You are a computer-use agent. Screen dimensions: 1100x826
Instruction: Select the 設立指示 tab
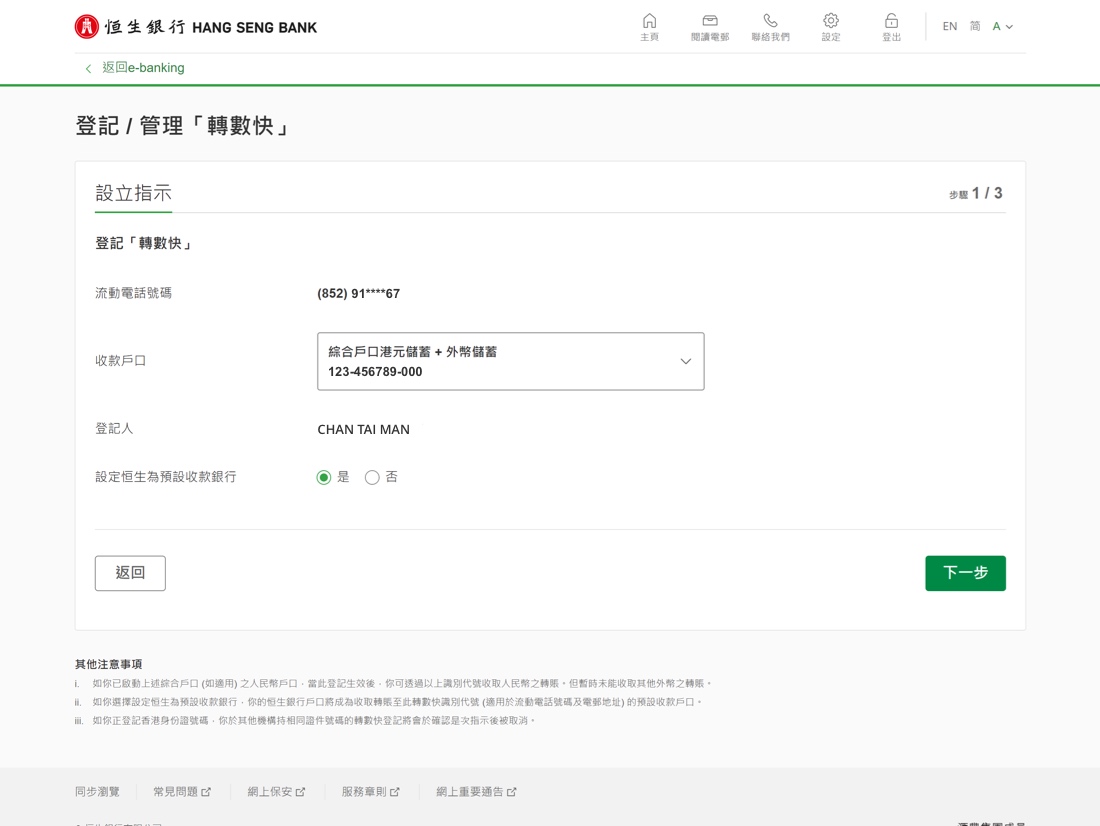133,194
